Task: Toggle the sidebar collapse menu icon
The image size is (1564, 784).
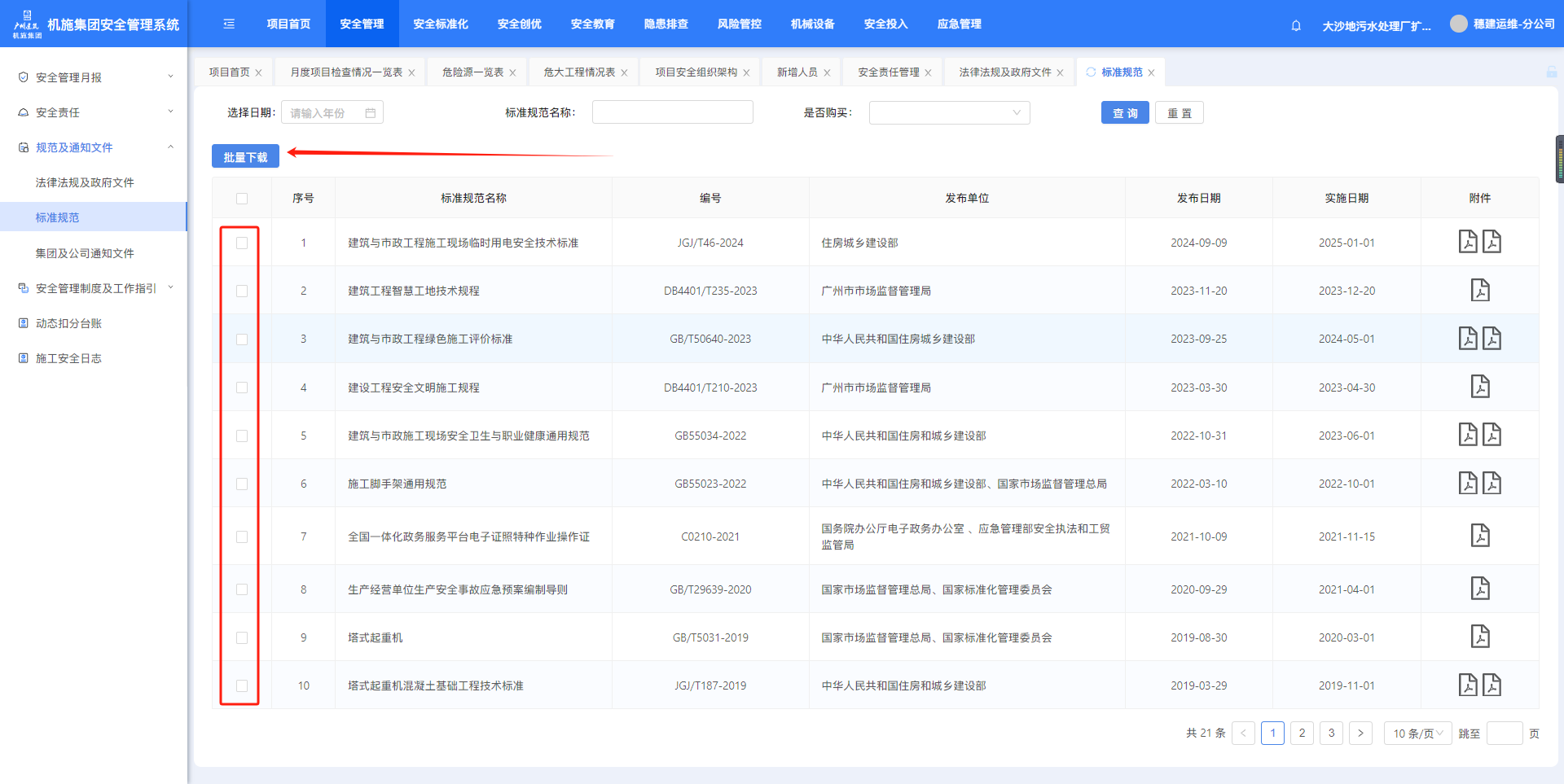Action: [x=229, y=24]
